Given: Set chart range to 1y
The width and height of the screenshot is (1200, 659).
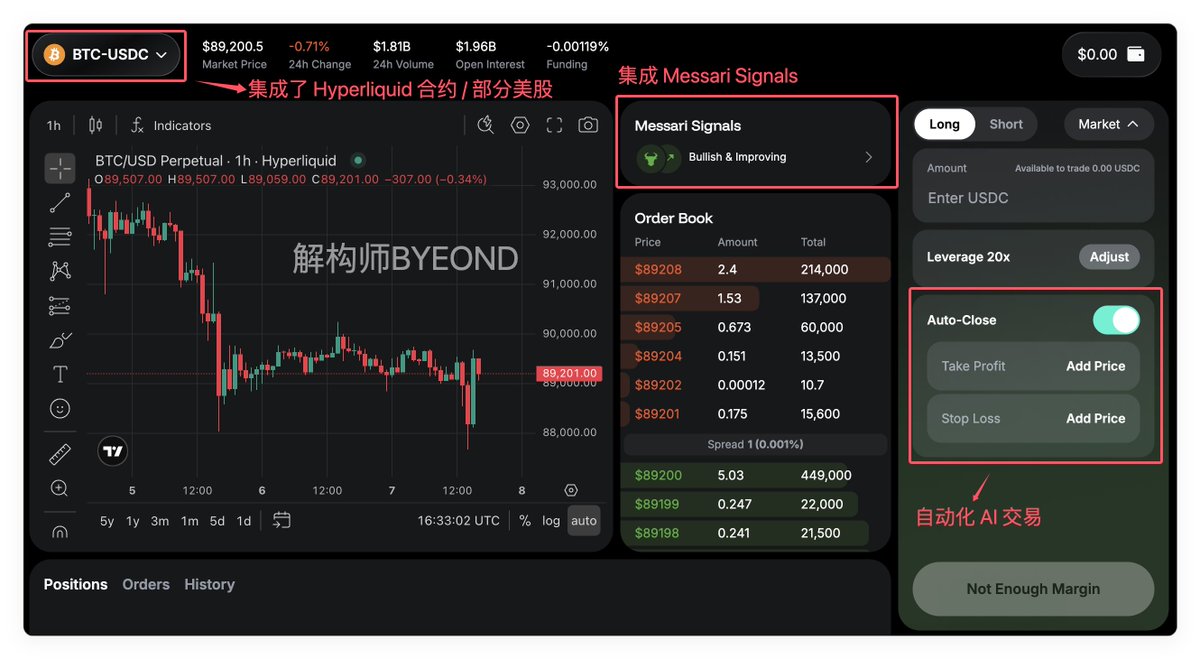Looking at the screenshot, I should click(x=132, y=520).
